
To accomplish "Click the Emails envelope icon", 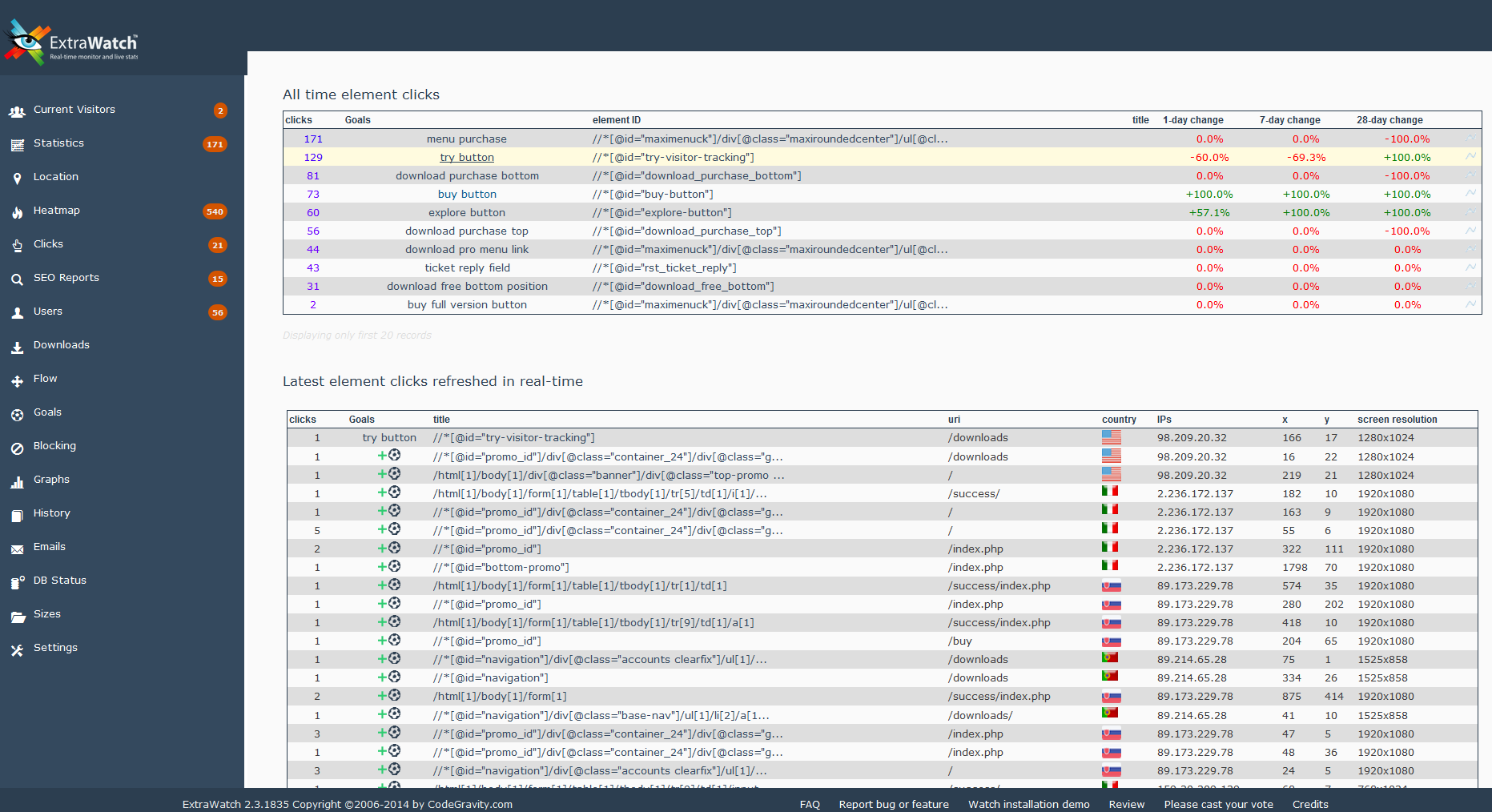I will [x=17, y=549].
